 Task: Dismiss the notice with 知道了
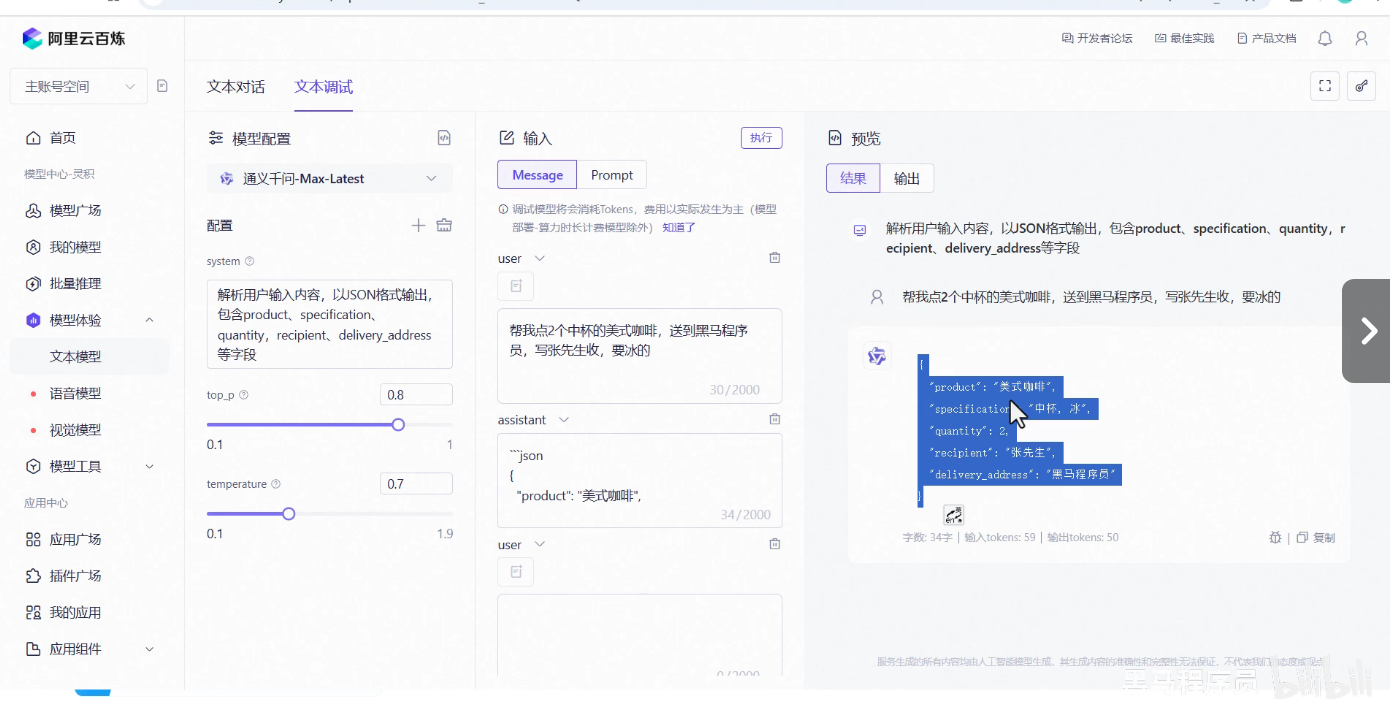[x=679, y=227]
